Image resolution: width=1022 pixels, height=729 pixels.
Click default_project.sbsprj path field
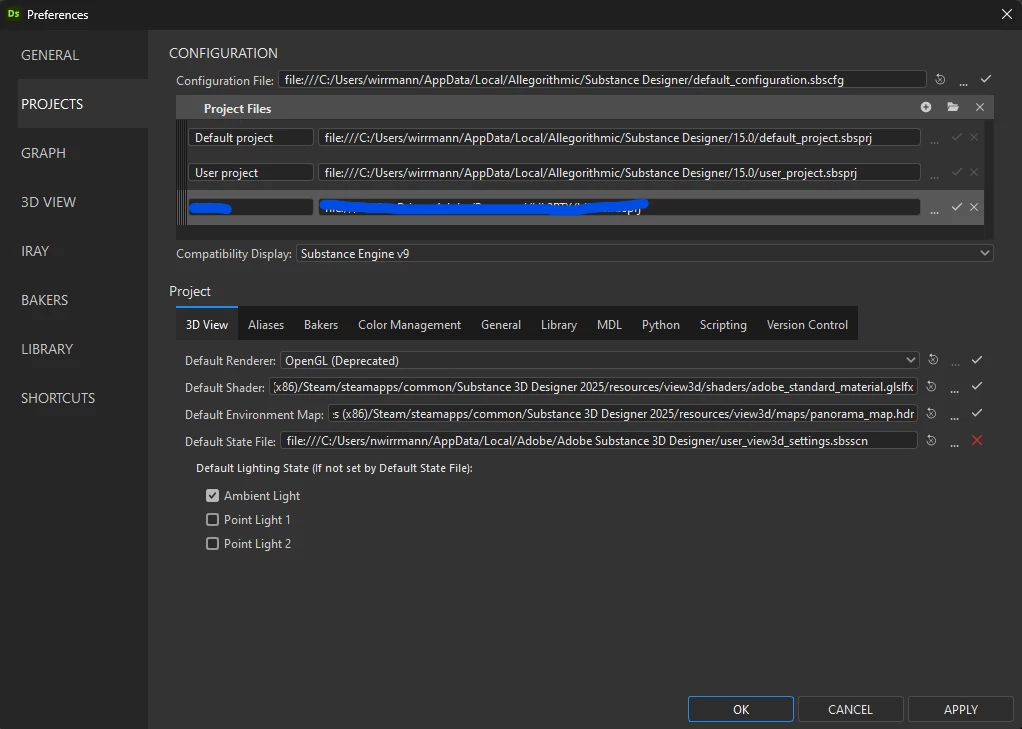click(619, 137)
